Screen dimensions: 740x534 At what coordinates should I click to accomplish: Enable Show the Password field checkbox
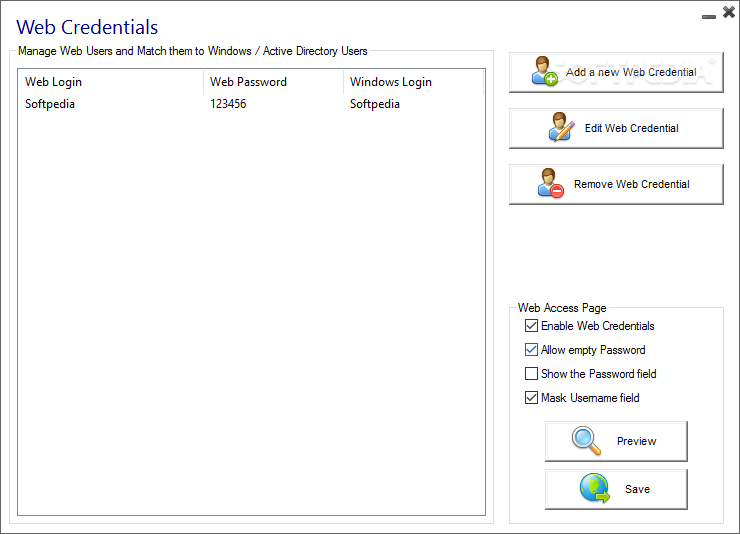pos(531,374)
